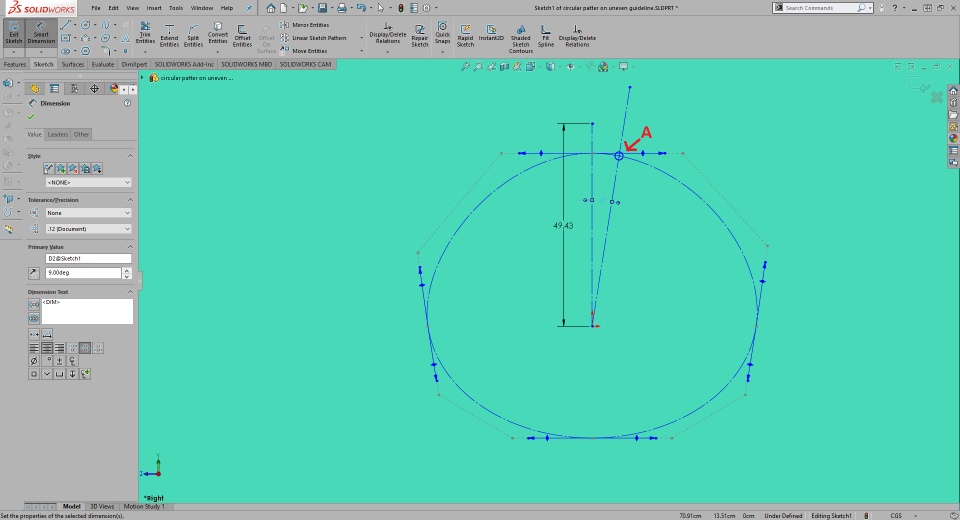Click the Section View icon
960x520 pixels.
coord(504,66)
